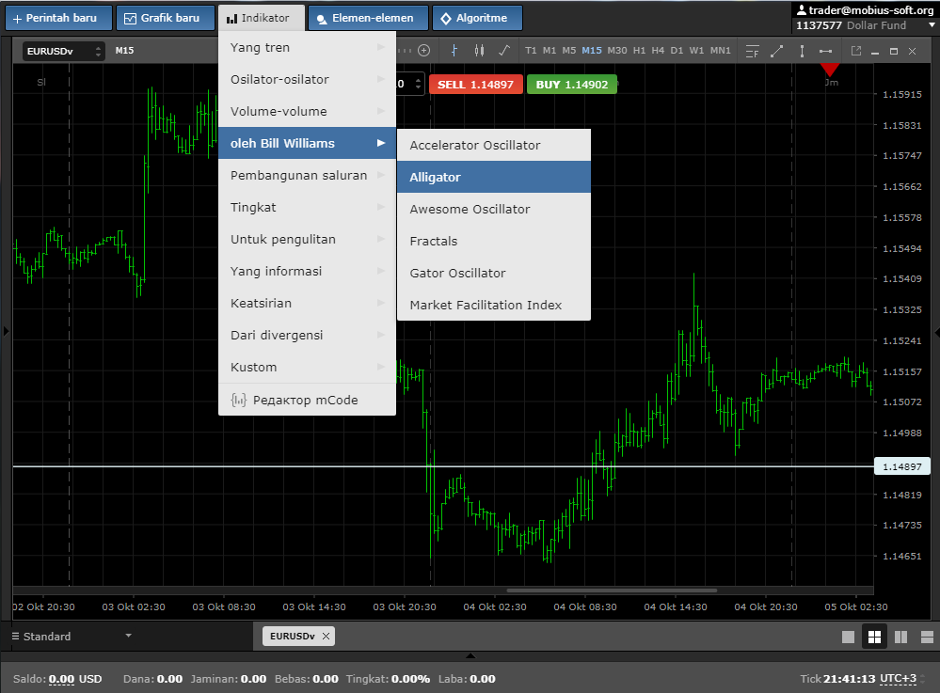Select the vertical line drawing tool
The width and height of the screenshot is (940, 693).
802,52
